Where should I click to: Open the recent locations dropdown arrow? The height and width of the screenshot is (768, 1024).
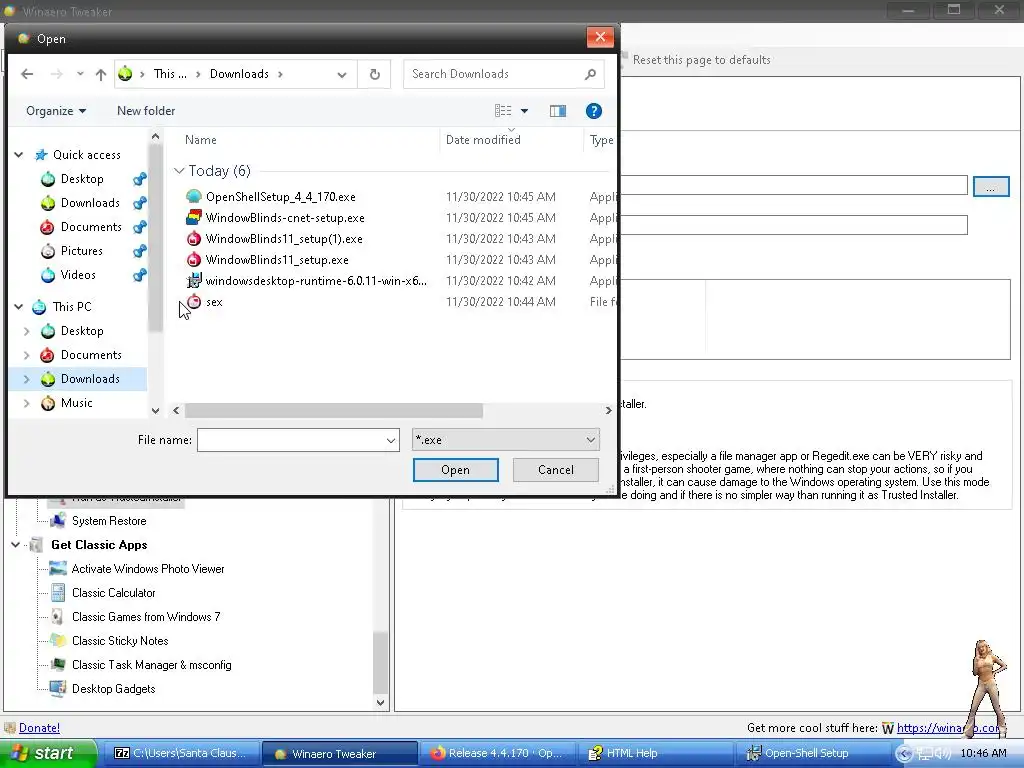[80, 74]
